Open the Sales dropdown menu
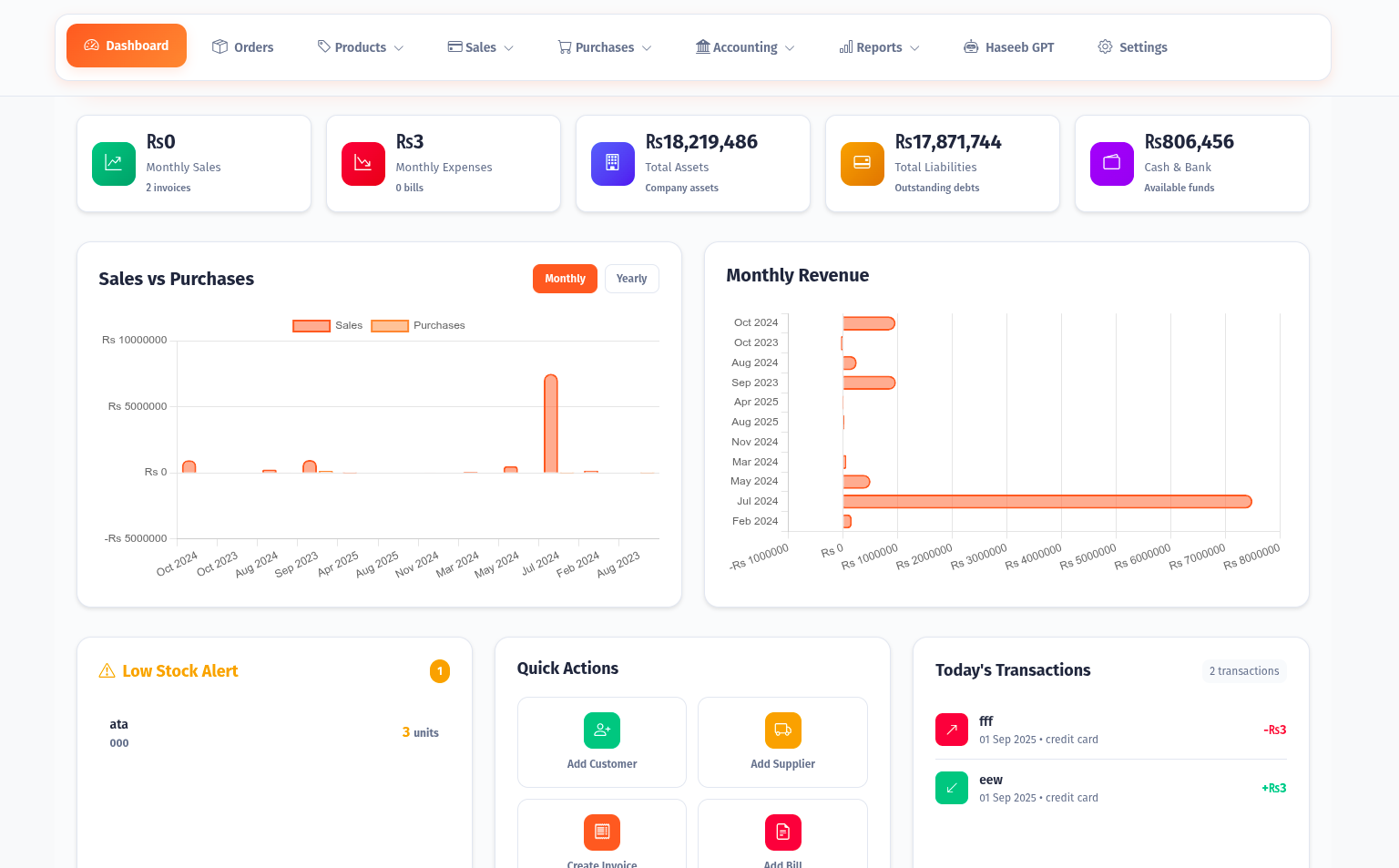The image size is (1399, 868). [x=480, y=46]
